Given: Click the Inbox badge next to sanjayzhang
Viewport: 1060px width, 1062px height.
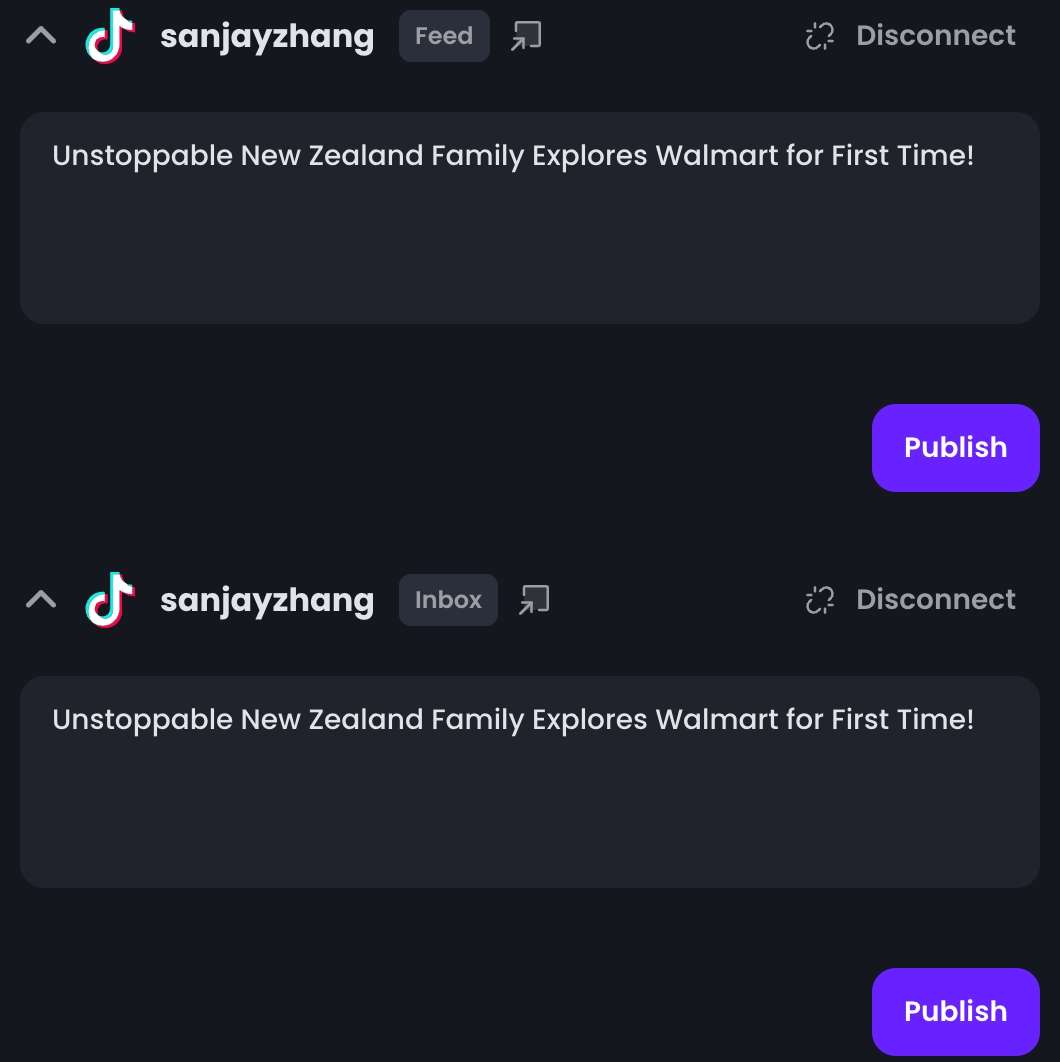Looking at the screenshot, I should click(x=448, y=600).
